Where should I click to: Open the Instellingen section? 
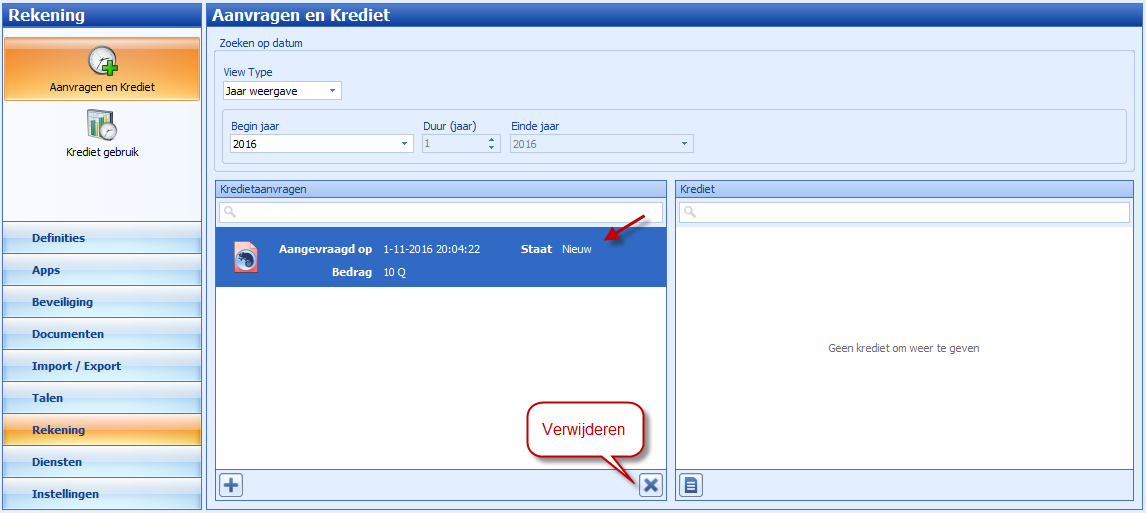(102, 494)
